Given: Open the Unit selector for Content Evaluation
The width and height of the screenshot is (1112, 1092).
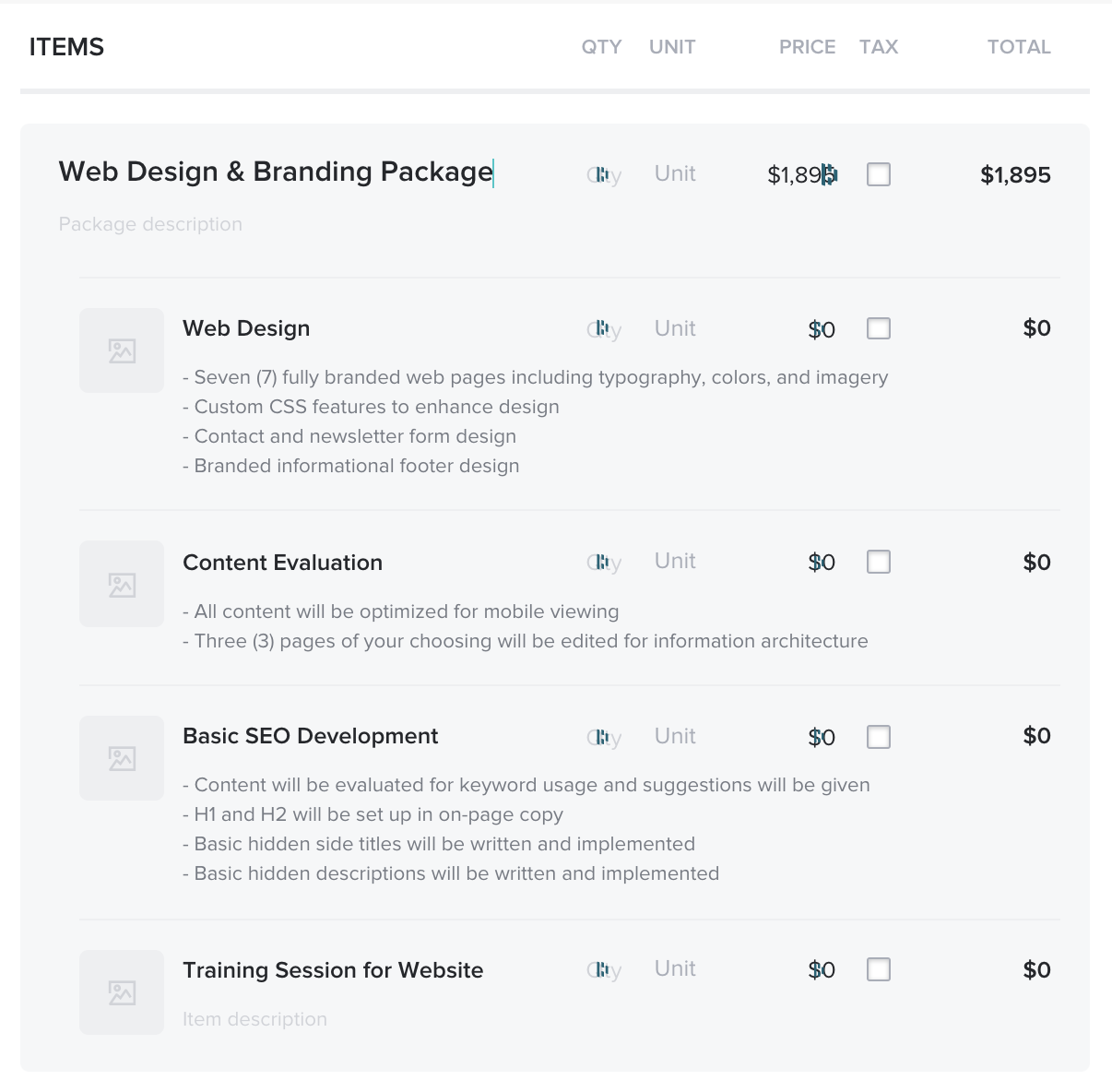Looking at the screenshot, I should click(x=674, y=561).
